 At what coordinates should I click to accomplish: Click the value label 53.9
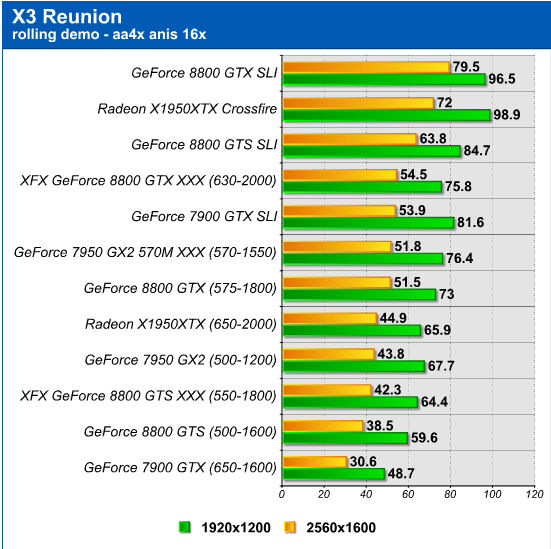[x=412, y=210]
